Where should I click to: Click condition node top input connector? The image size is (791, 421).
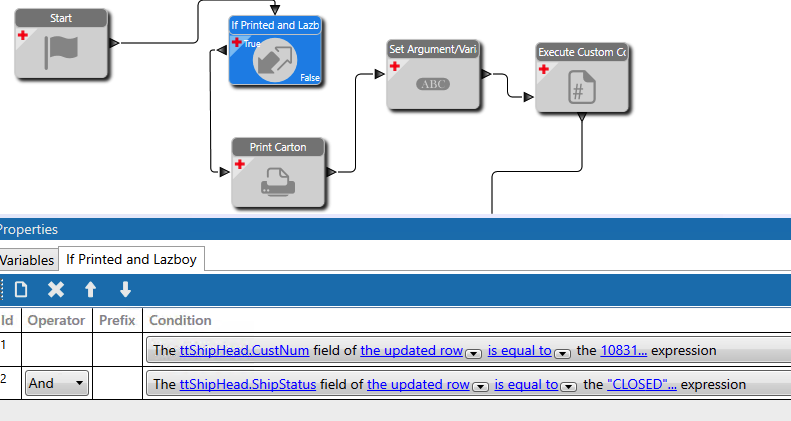click(275, 10)
